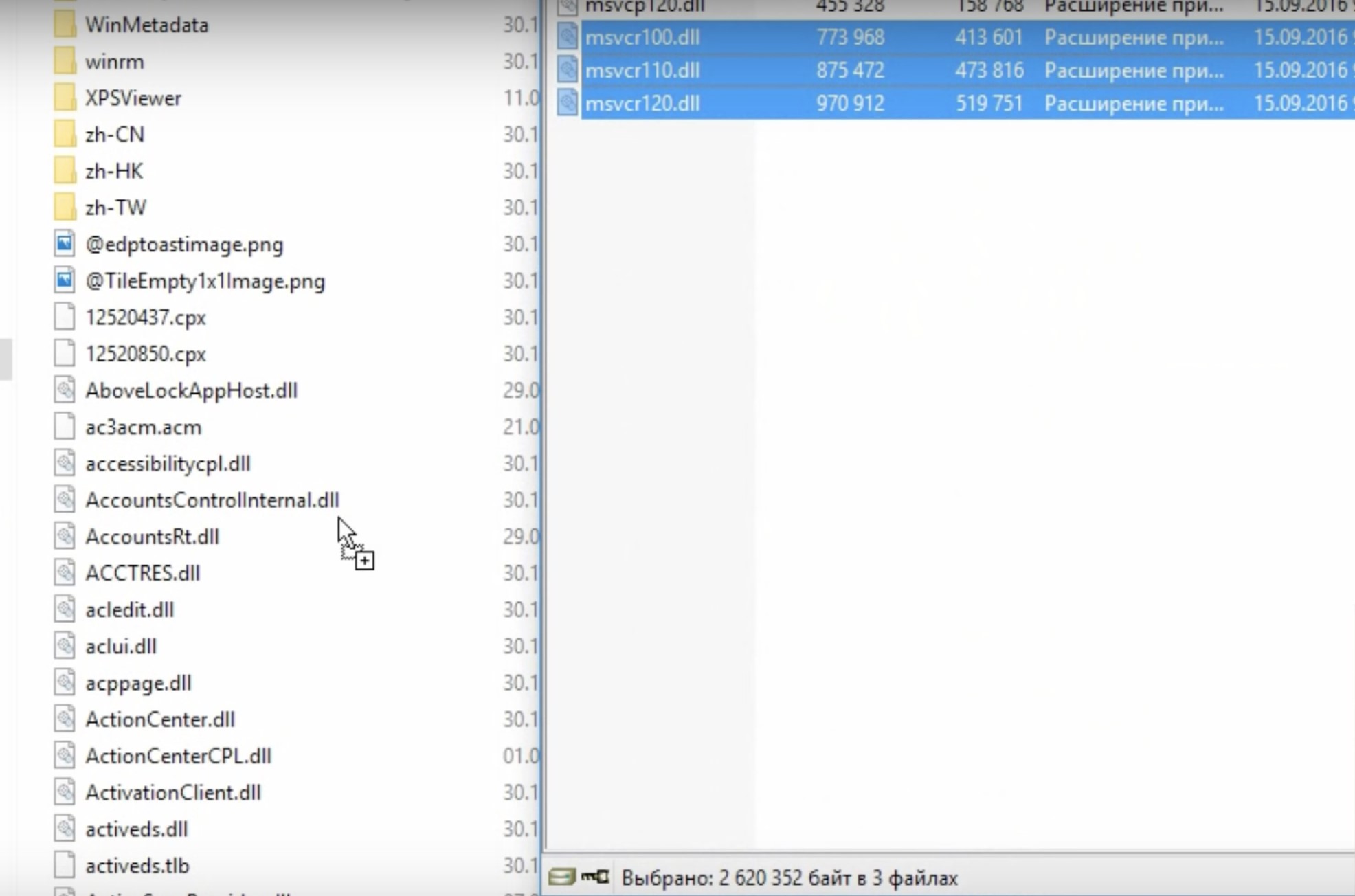Click the 12520850.cpx file icon

pos(65,354)
